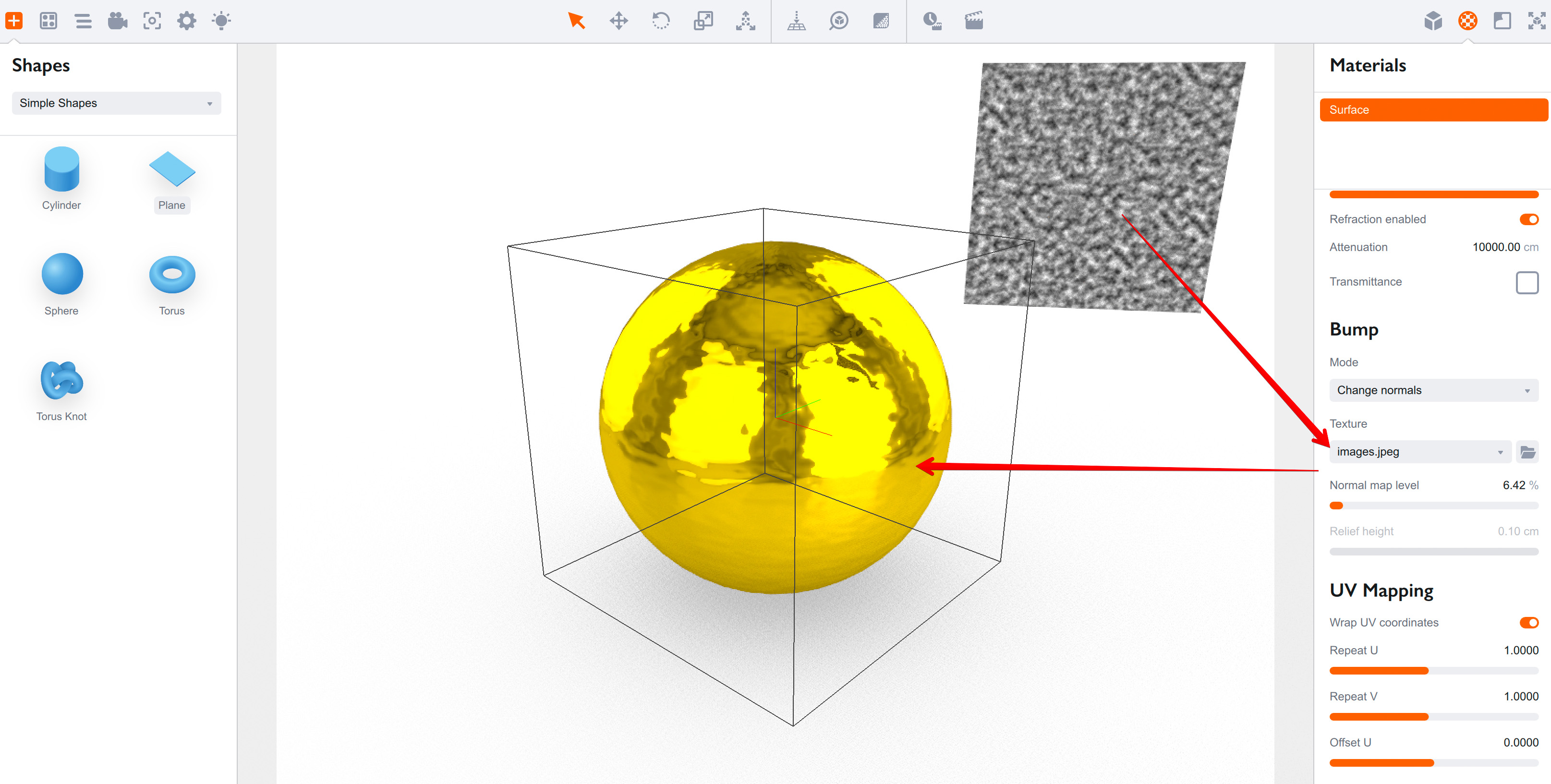1551x784 pixels.
Task: Select the Scale tool in the toolbar
Action: coord(703,21)
